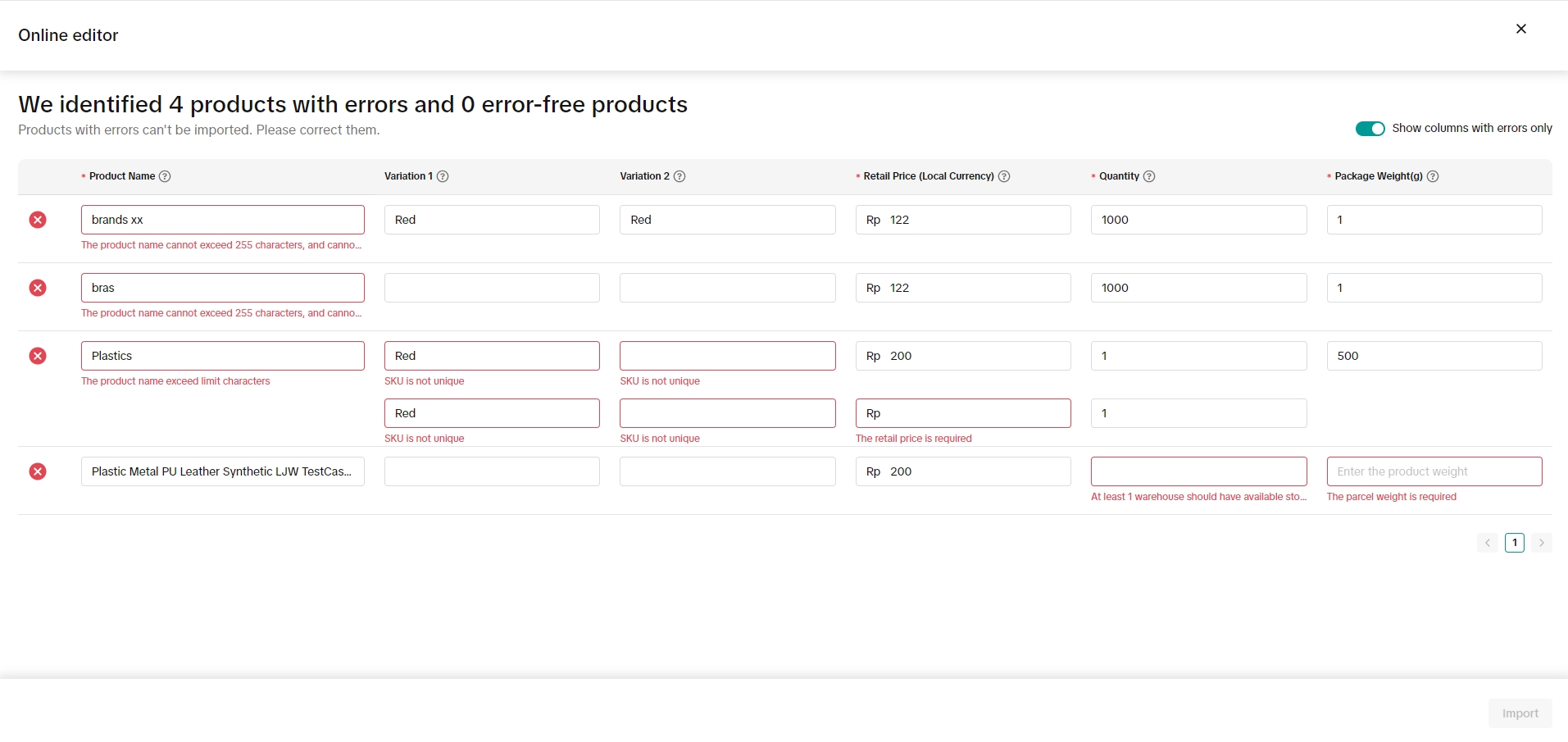Click the empty retail price field with error
Screen dimensions: 1568x742
pos(971,413)
